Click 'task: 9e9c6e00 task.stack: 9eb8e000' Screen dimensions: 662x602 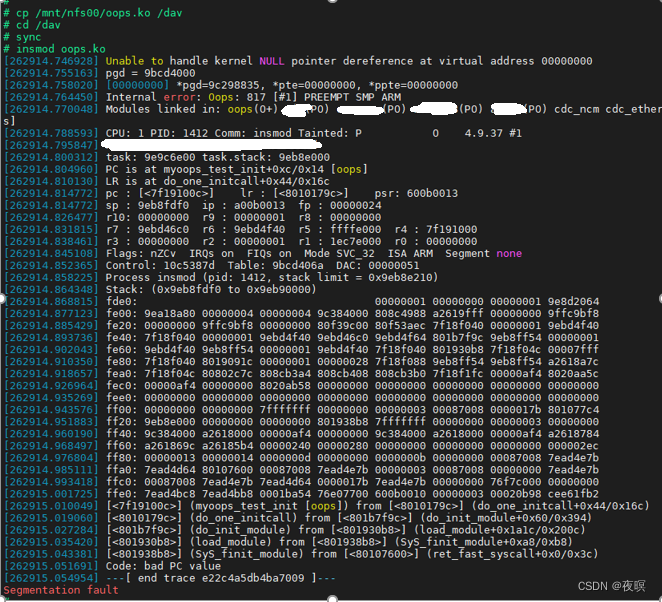click(218, 157)
